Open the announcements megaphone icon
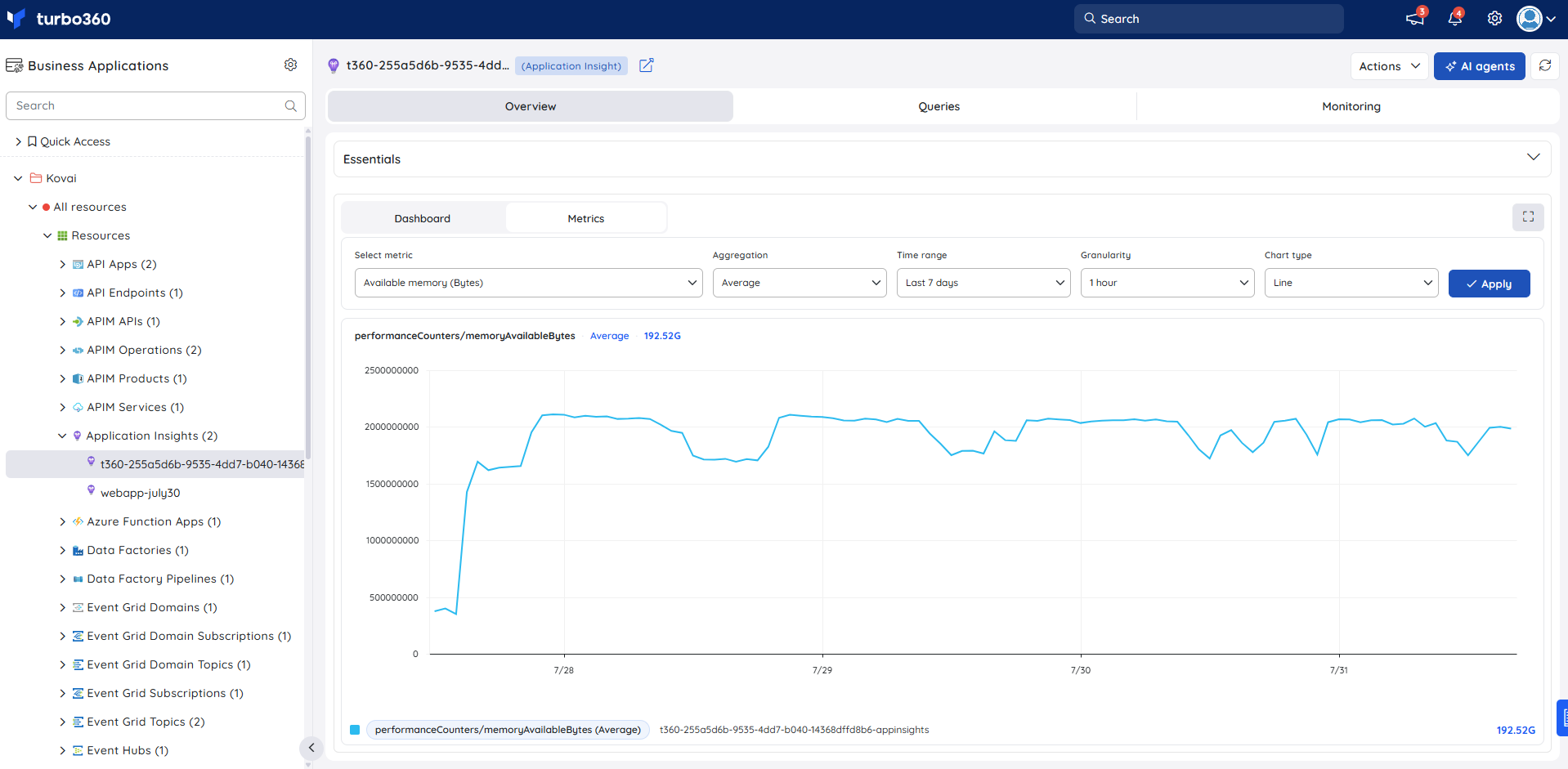Image resolution: width=1568 pixels, height=769 pixels. 1414,19
